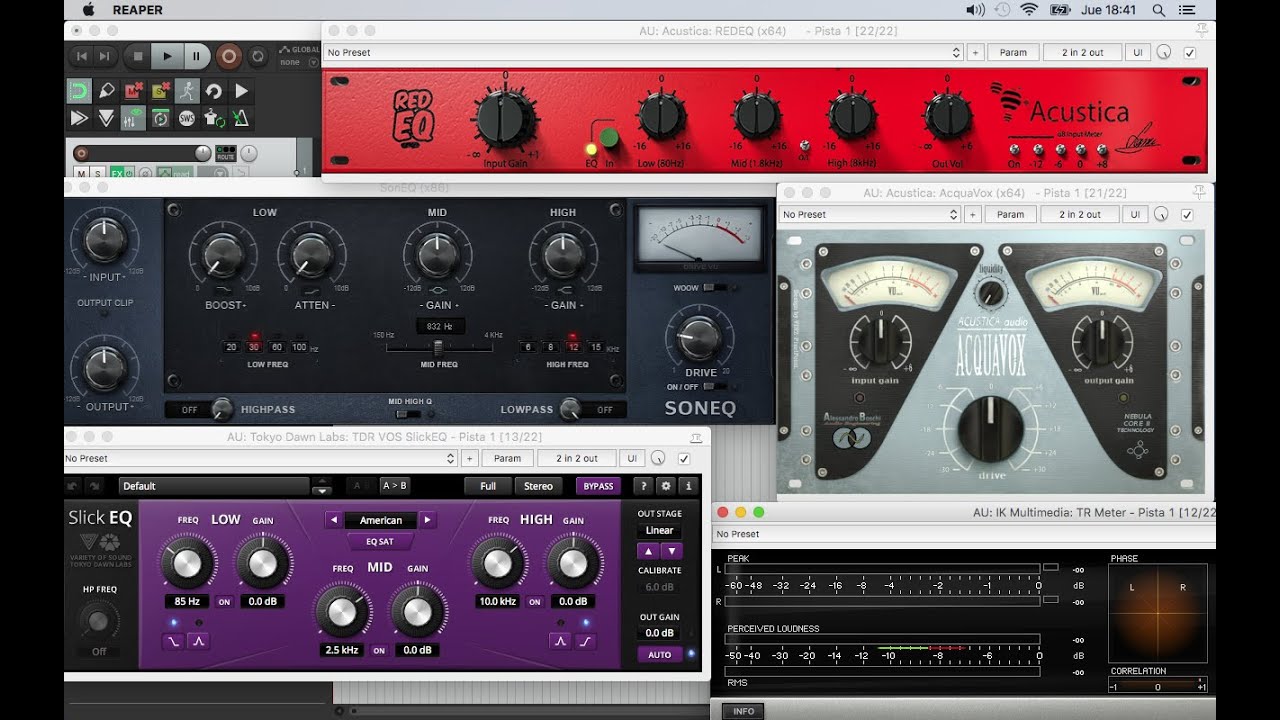This screenshot has width=1280, height=720.
Task: Go to project start in the transport
Action: [x=81, y=57]
